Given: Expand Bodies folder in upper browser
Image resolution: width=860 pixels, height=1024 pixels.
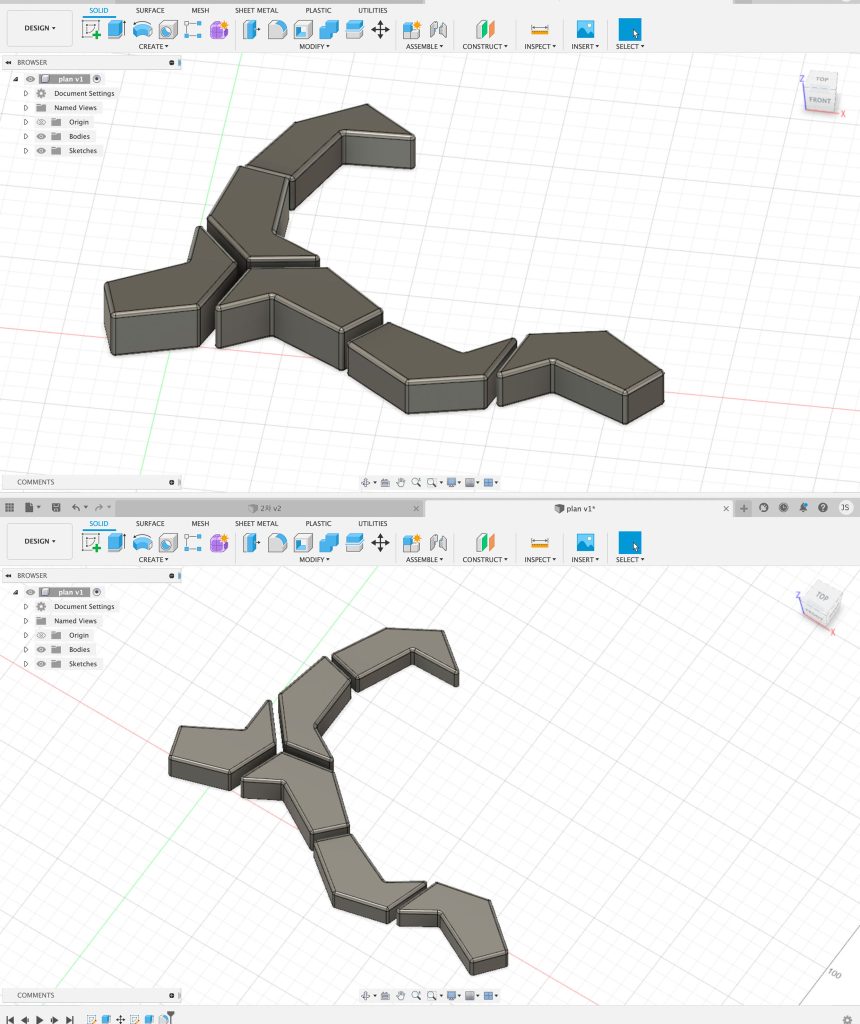Looking at the screenshot, I should pos(26,136).
